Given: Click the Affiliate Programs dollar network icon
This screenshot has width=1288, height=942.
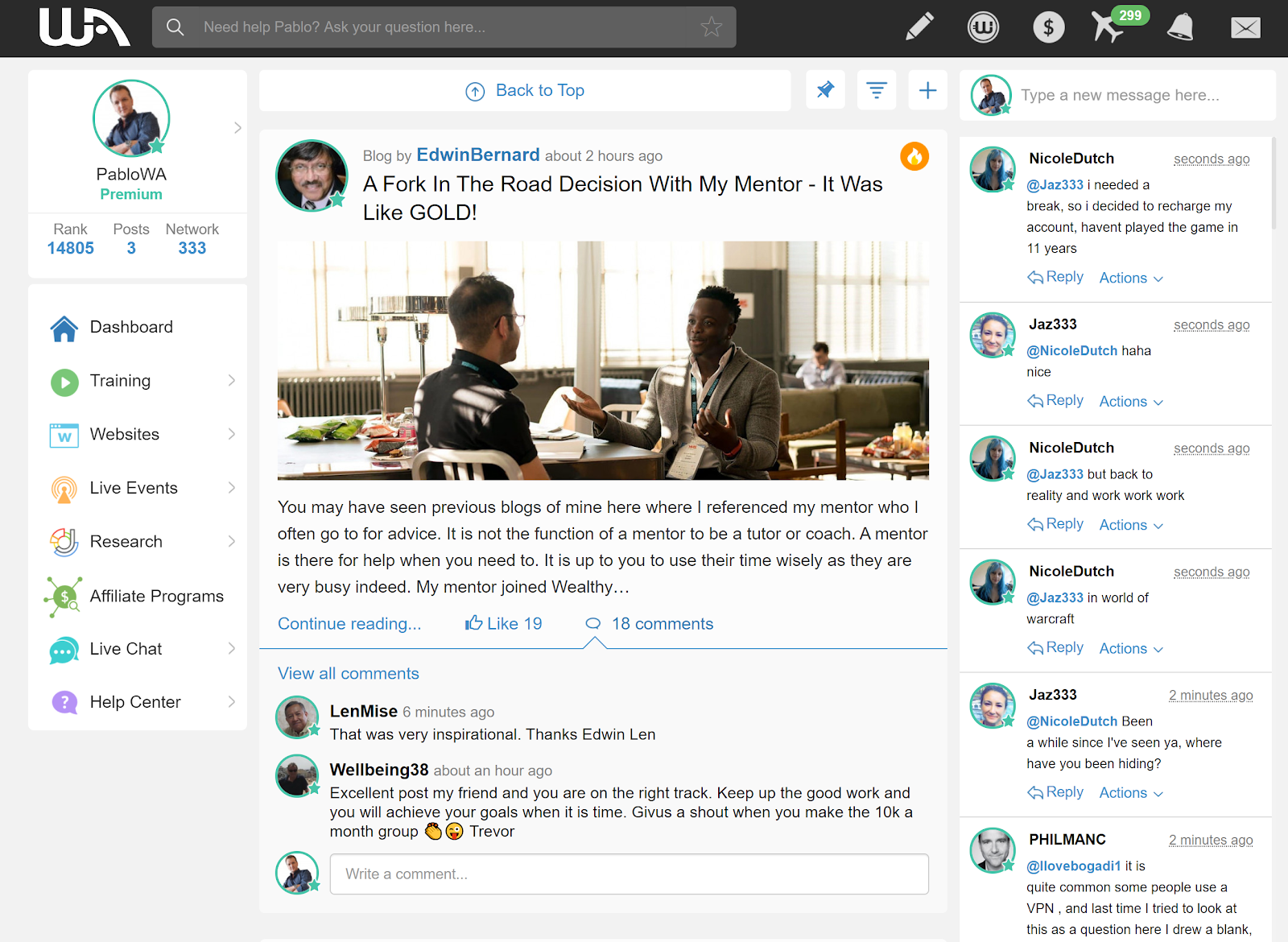Looking at the screenshot, I should point(64,597).
